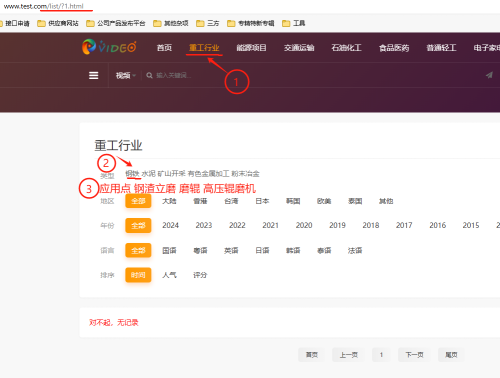
Task: Expand the 视频 search type dropdown
Action: [x=126, y=76]
